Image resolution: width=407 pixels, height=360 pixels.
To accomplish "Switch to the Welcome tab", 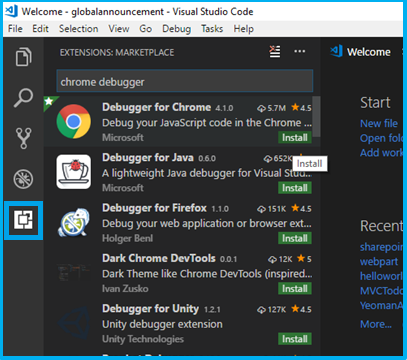I will coord(362,52).
